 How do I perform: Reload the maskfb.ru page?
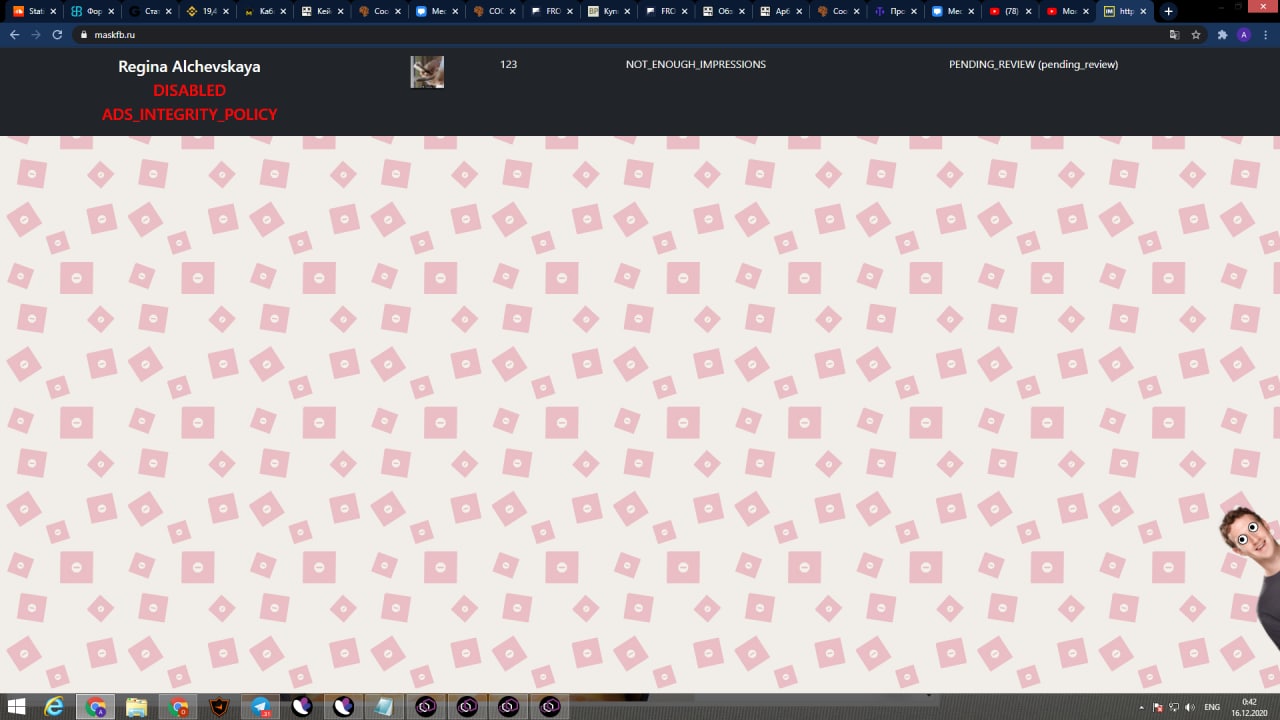point(57,34)
